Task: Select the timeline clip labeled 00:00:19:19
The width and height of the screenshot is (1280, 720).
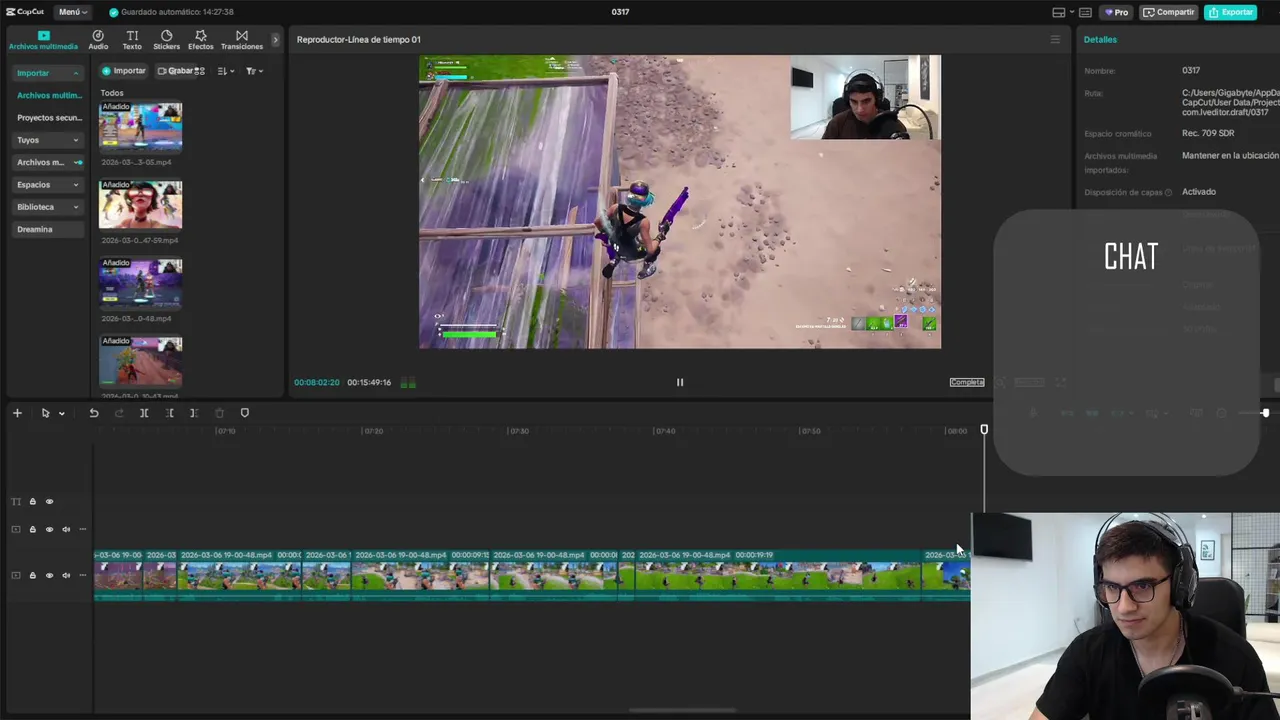Action: 779,575
